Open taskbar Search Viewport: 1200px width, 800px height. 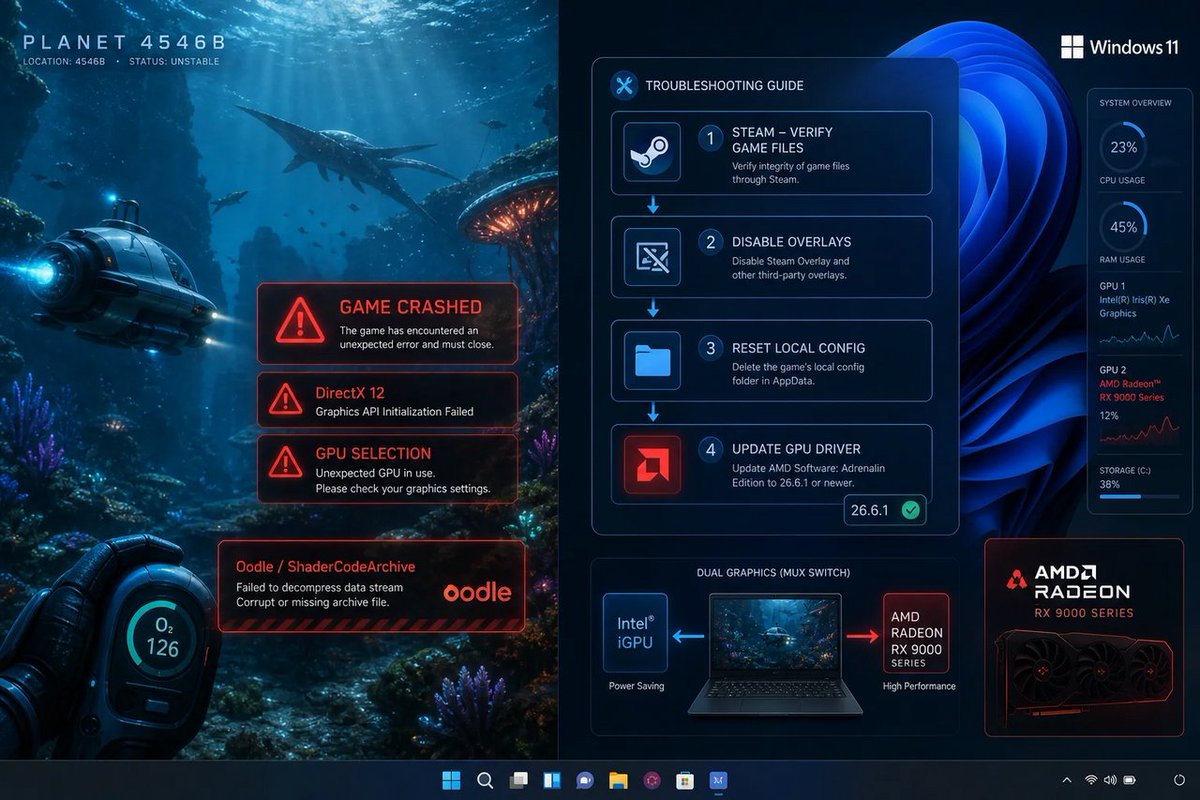[x=485, y=780]
